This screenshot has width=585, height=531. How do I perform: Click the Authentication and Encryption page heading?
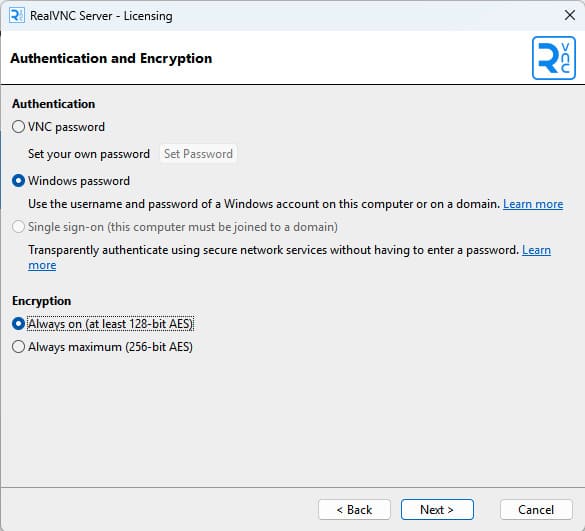111,58
